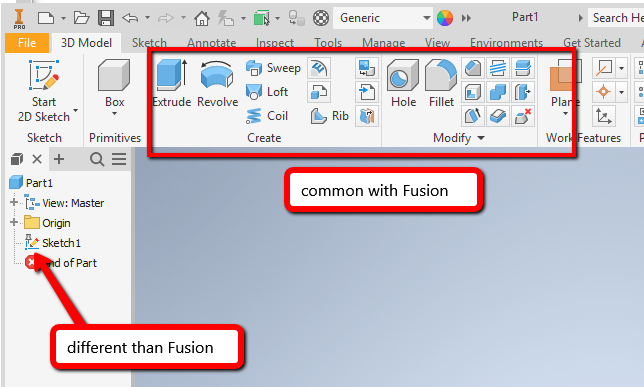The height and width of the screenshot is (387, 644).
Task: Select the Rib tool
Action: (x=329, y=116)
